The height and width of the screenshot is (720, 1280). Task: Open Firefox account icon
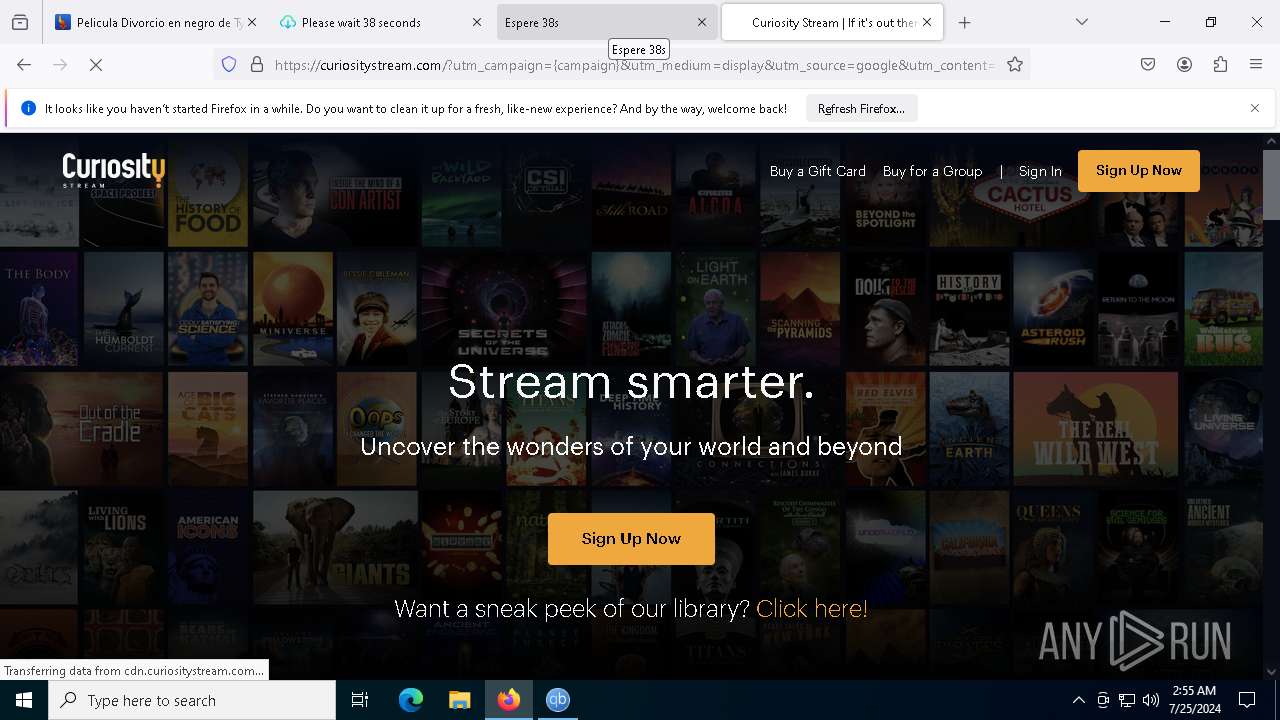tap(1184, 65)
